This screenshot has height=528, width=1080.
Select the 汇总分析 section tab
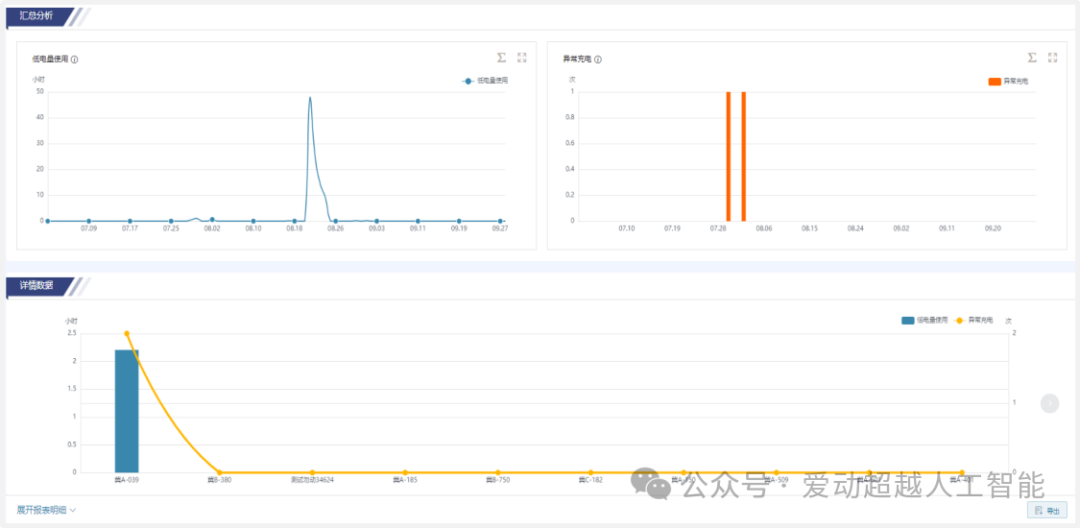tap(37, 16)
